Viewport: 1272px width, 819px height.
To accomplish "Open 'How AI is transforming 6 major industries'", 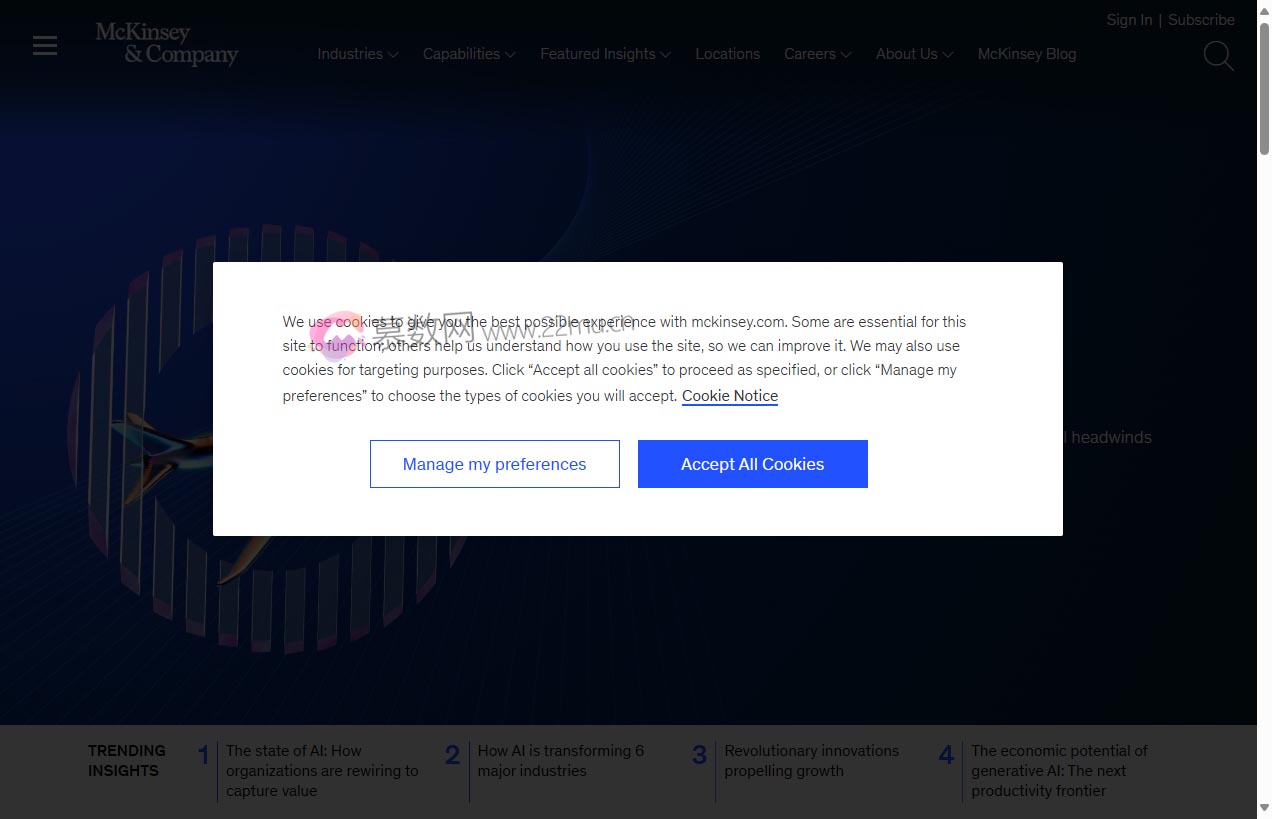I will click(560, 761).
